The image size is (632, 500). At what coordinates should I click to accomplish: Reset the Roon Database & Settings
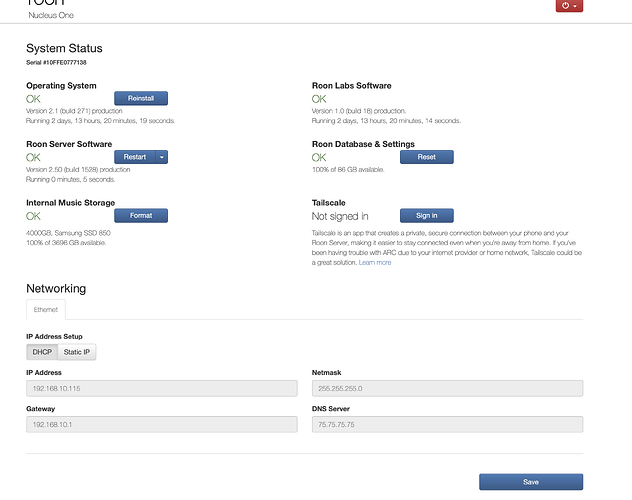point(426,157)
